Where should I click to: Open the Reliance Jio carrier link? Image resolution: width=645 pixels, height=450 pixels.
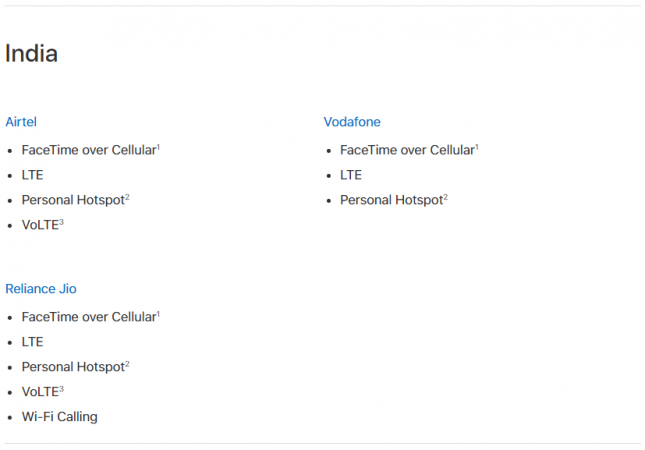pos(41,289)
